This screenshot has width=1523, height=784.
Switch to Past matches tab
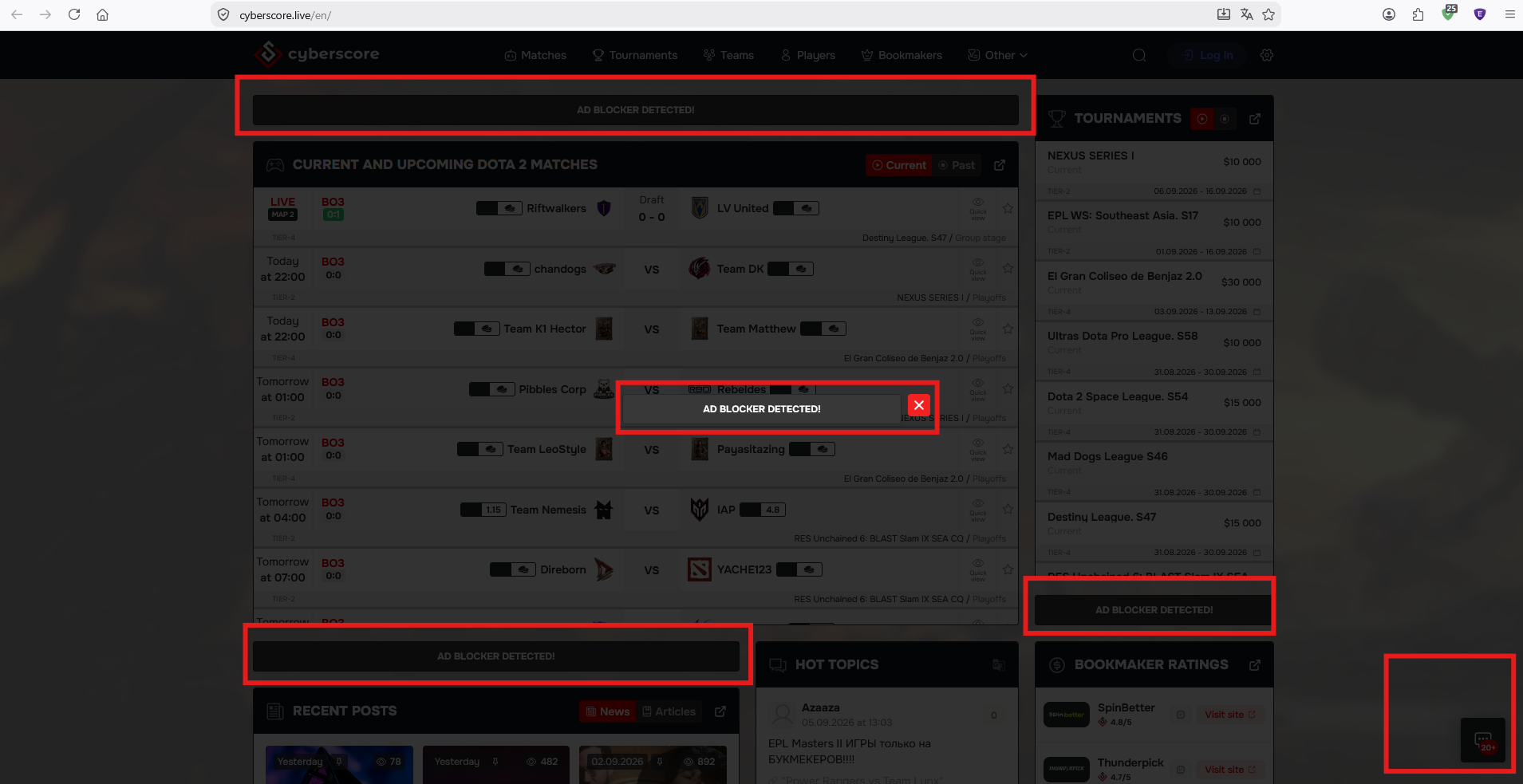[957, 165]
